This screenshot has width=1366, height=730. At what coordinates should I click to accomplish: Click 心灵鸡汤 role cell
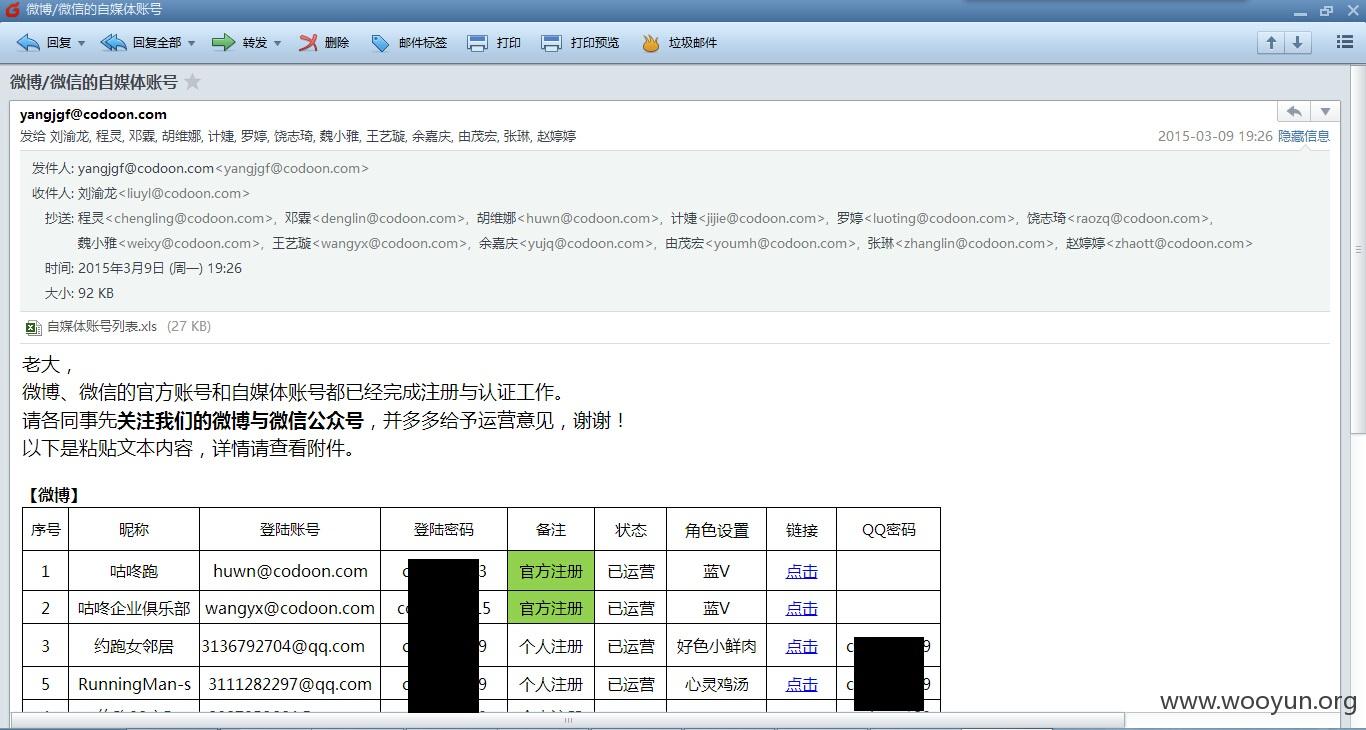tap(717, 684)
